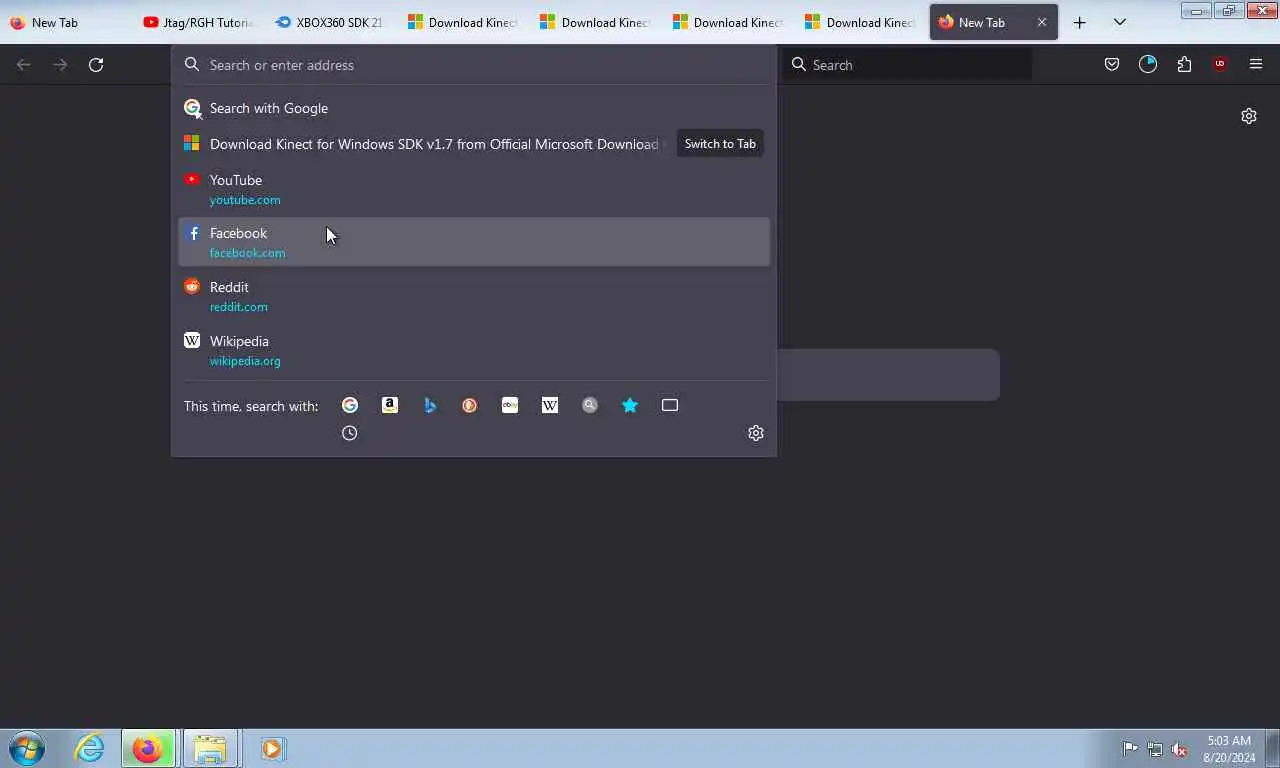Open Save to Pocket toolbar icon

[1112, 64]
